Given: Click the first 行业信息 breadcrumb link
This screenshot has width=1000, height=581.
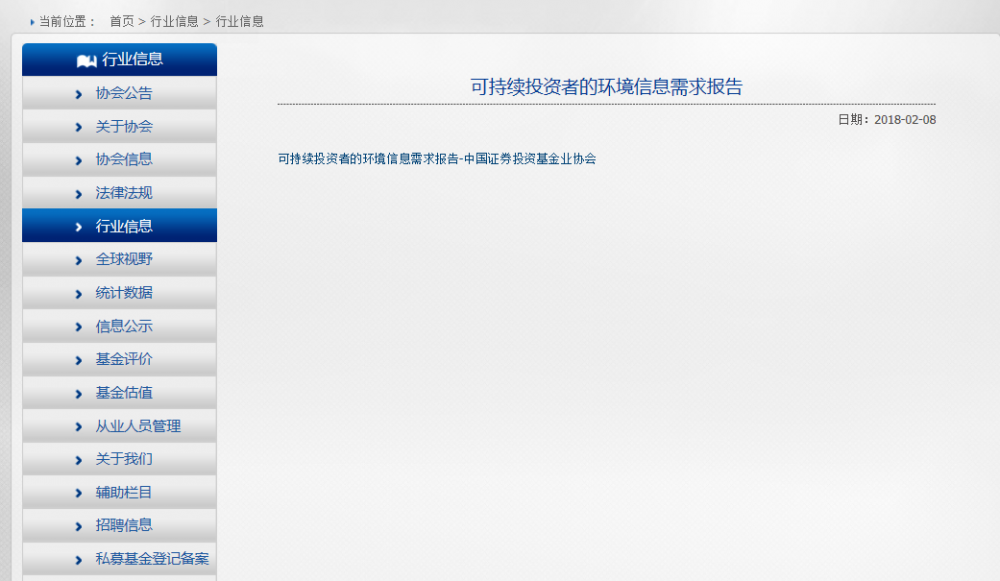Looking at the screenshot, I should pos(174,22).
